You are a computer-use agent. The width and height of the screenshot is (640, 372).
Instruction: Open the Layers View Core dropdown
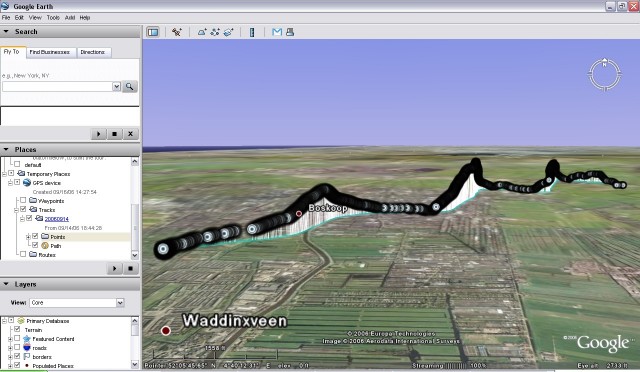(120, 303)
